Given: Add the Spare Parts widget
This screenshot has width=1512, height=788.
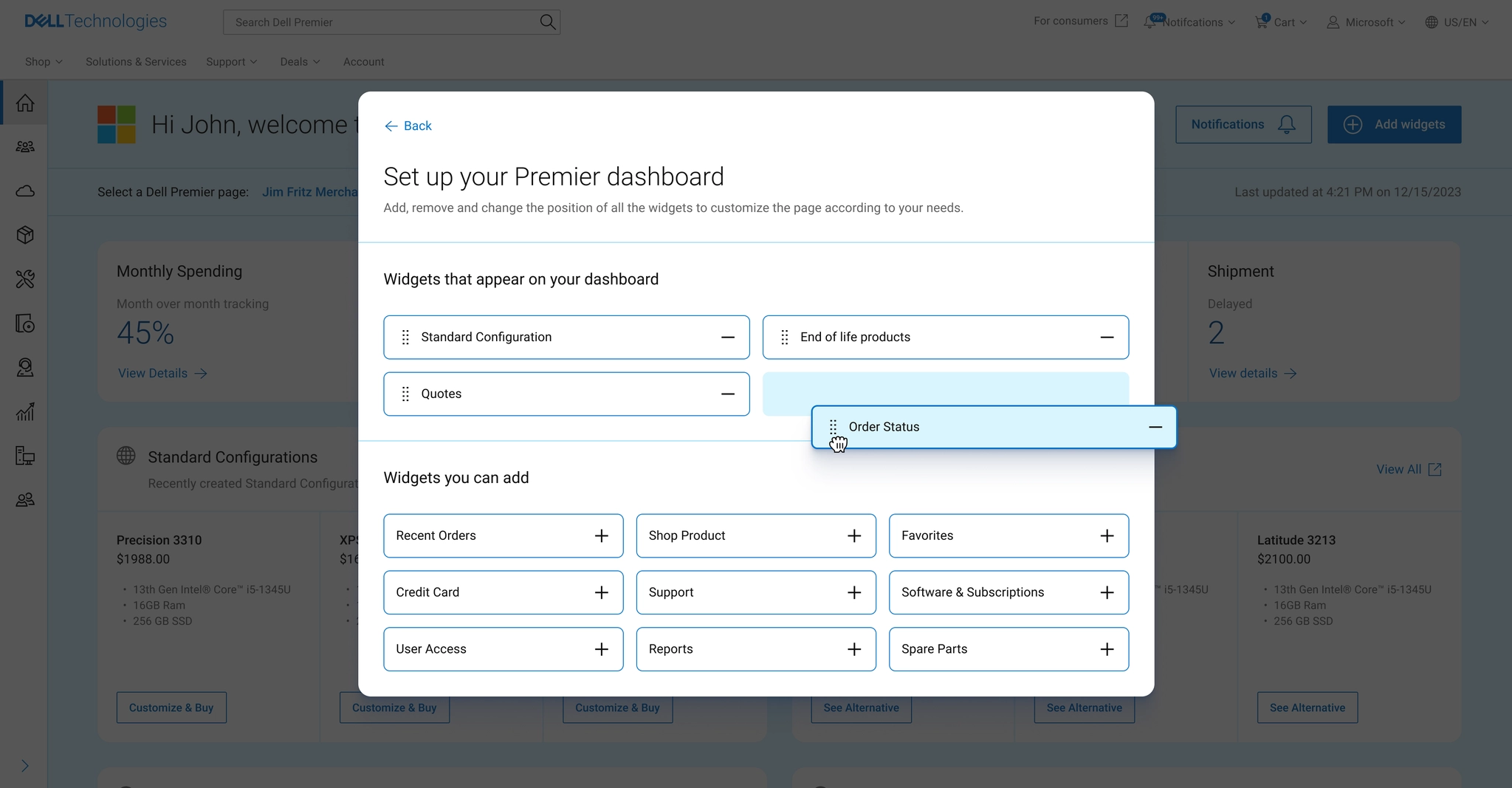Looking at the screenshot, I should pyautogui.click(x=1107, y=649).
